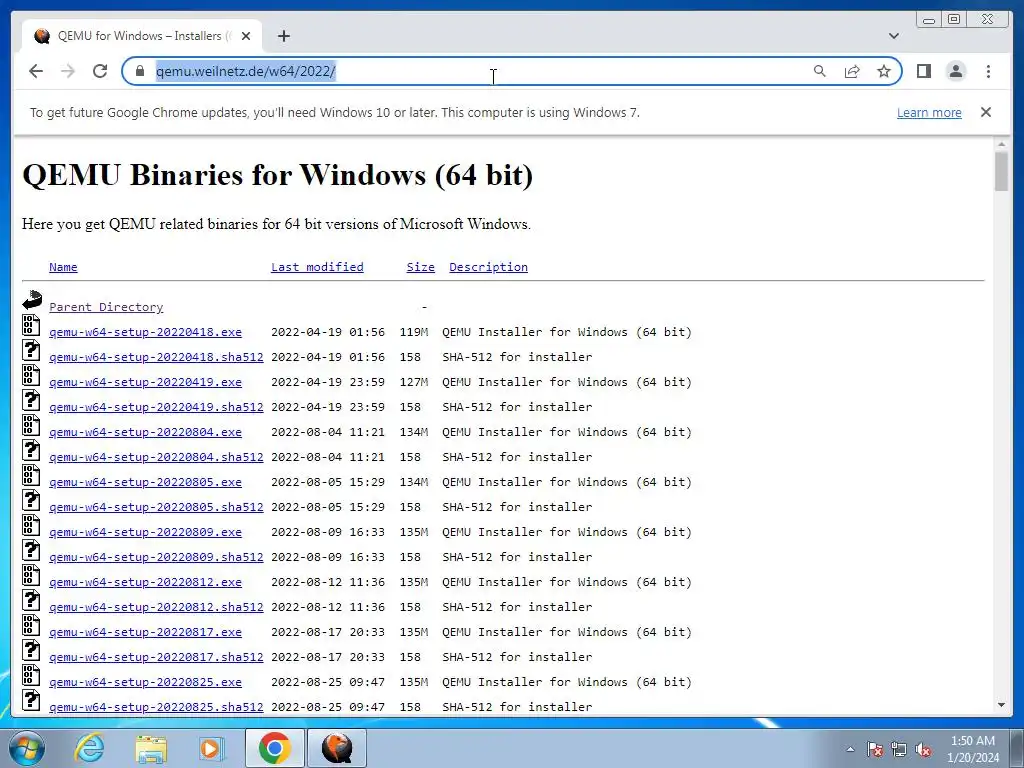1024x768 pixels.
Task: Sort listing by Last modified column
Action: pyautogui.click(x=317, y=267)
